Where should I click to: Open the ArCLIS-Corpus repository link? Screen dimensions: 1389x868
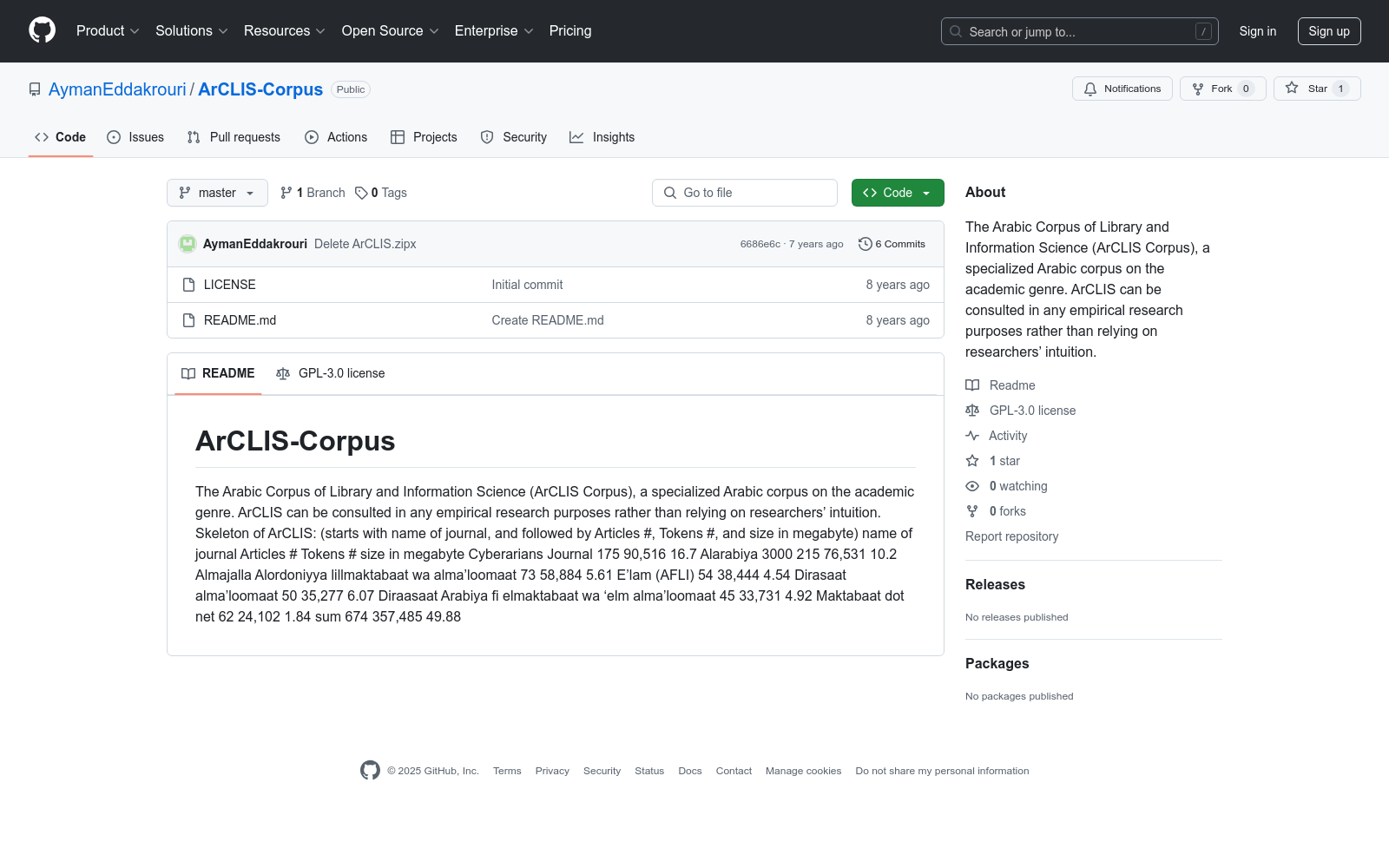click(260, 89)
